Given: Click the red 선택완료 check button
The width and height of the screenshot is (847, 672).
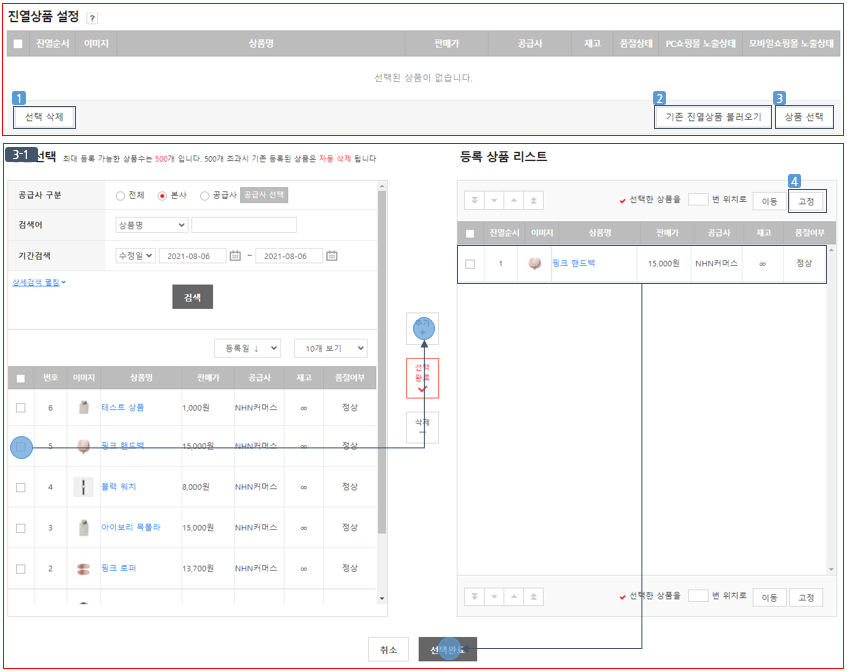Looking at the screenshot, I should [422, 378].
